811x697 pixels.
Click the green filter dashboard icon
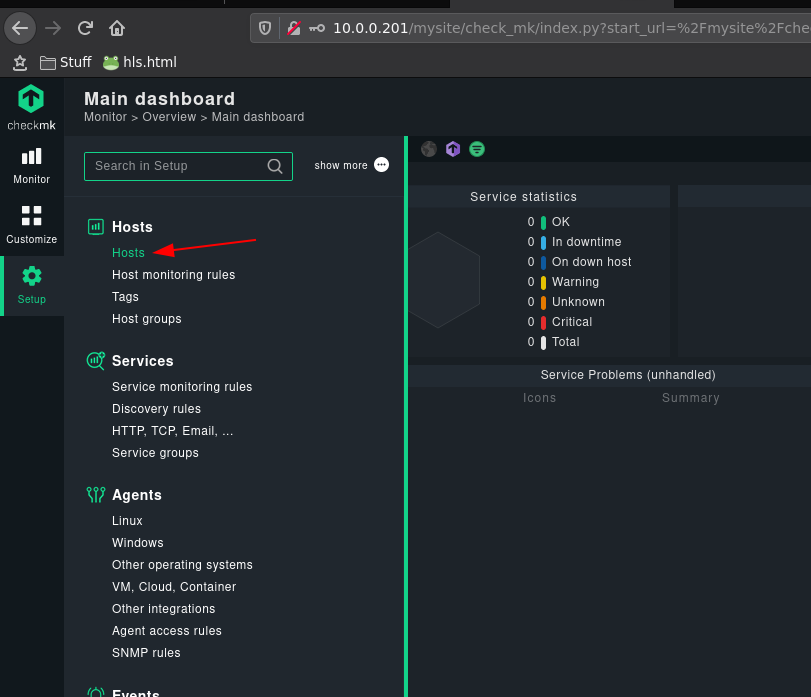477,149
